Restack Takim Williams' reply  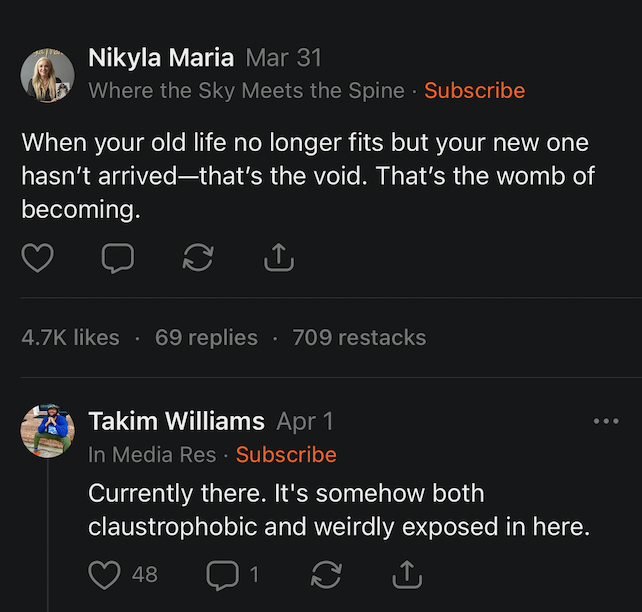tap(326, 574)
